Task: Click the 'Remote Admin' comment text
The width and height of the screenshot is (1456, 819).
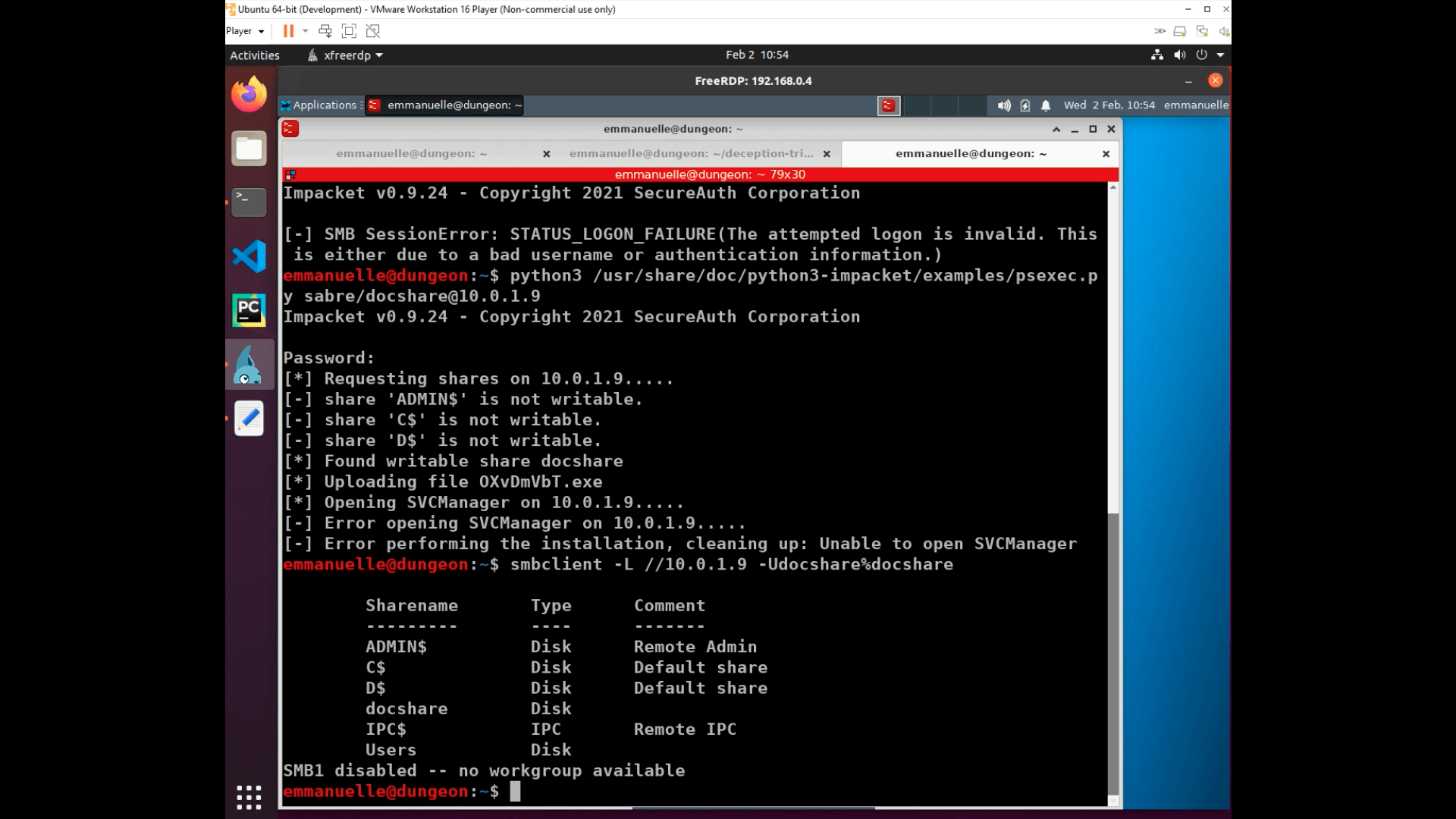Action: coord(695,647)
